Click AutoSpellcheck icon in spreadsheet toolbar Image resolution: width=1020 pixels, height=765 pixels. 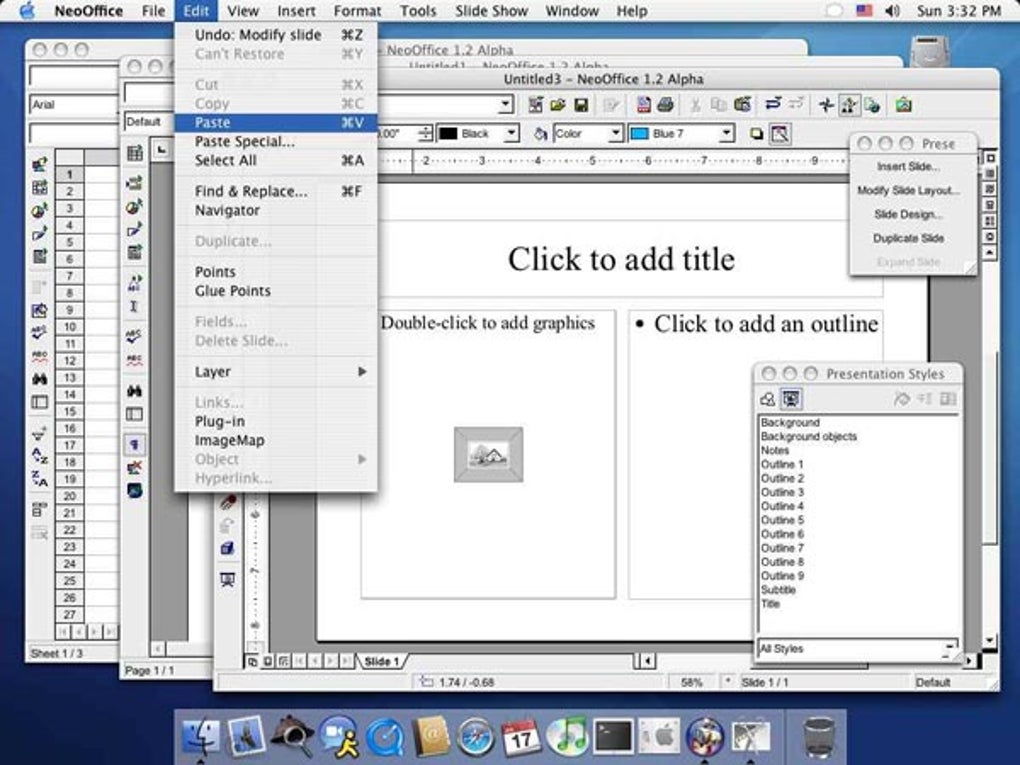point(40,355)
